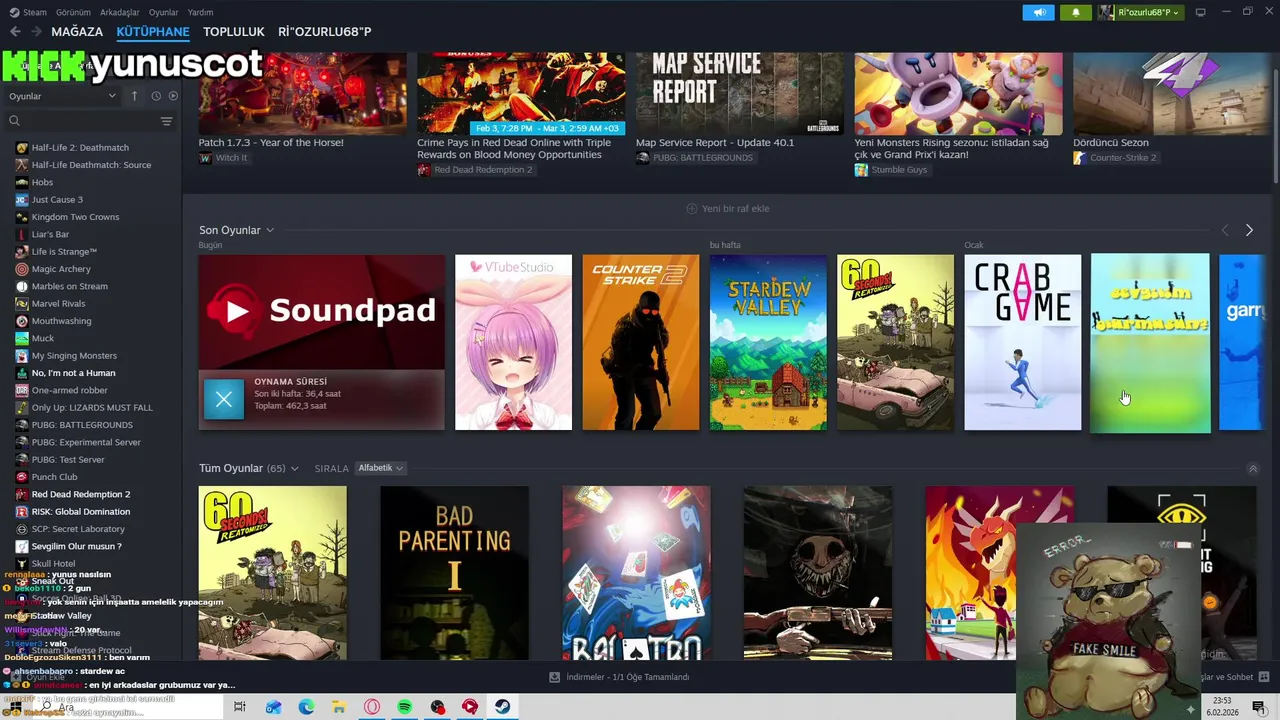The height and width of the screenshot is (720, 1280).
Task: Open the Balatro game cover
Action: pyautogui.click(x=636, y=573)
